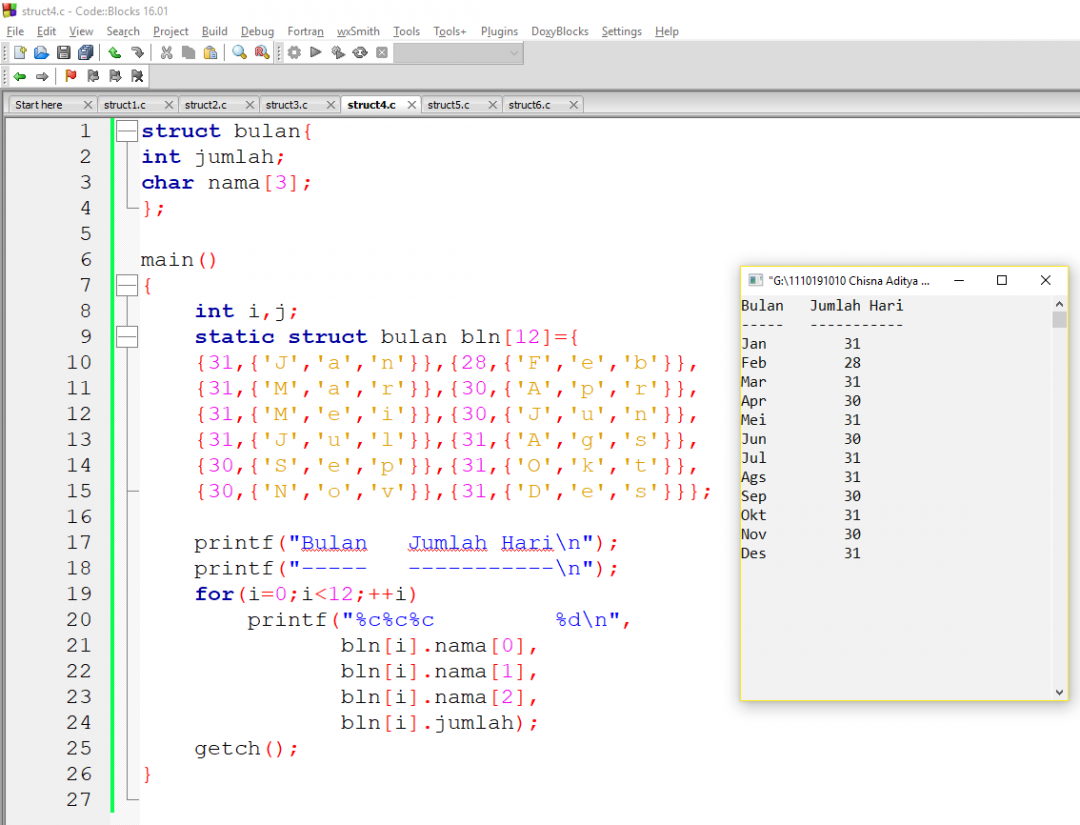Abort the build process
This screenshot has height=825, width=1080.
[x=382, y=52]
